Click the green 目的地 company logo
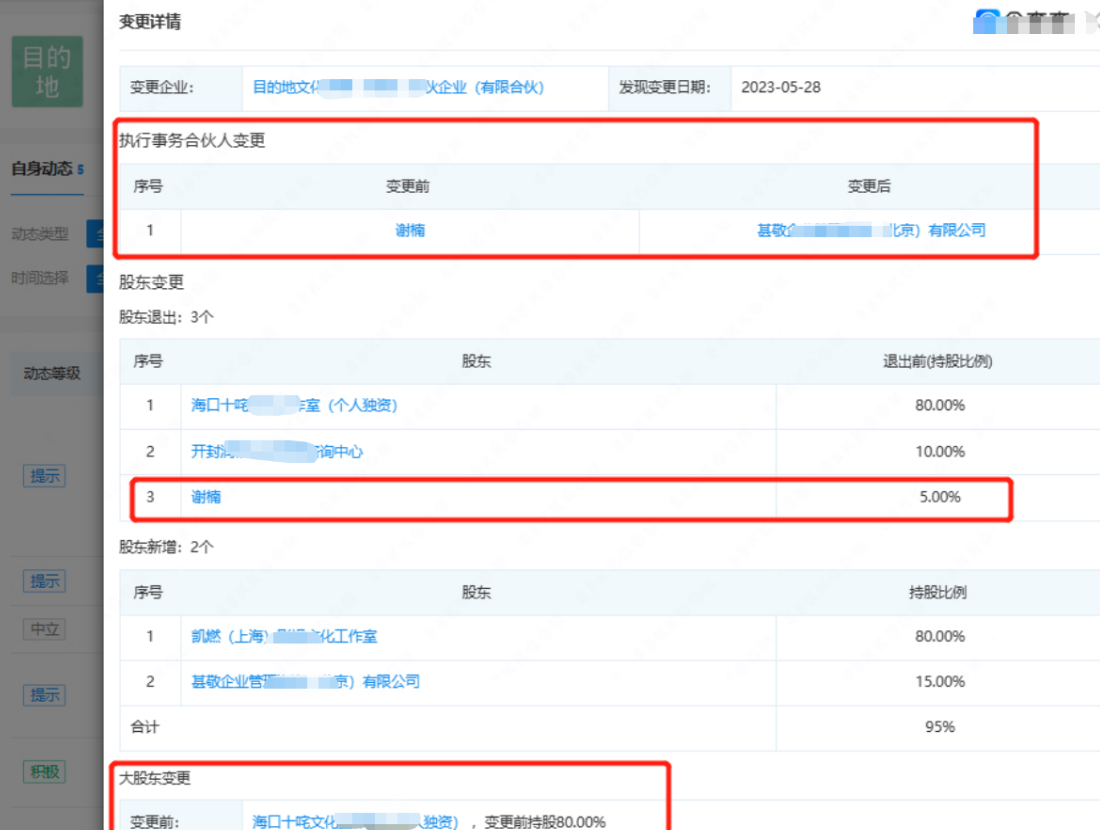 click(46, 70)
